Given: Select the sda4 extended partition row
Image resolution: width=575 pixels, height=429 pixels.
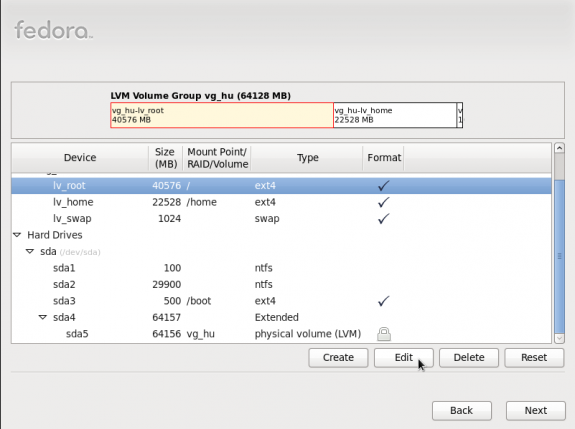Looking at the screenshot, I should tap(281, 317).
